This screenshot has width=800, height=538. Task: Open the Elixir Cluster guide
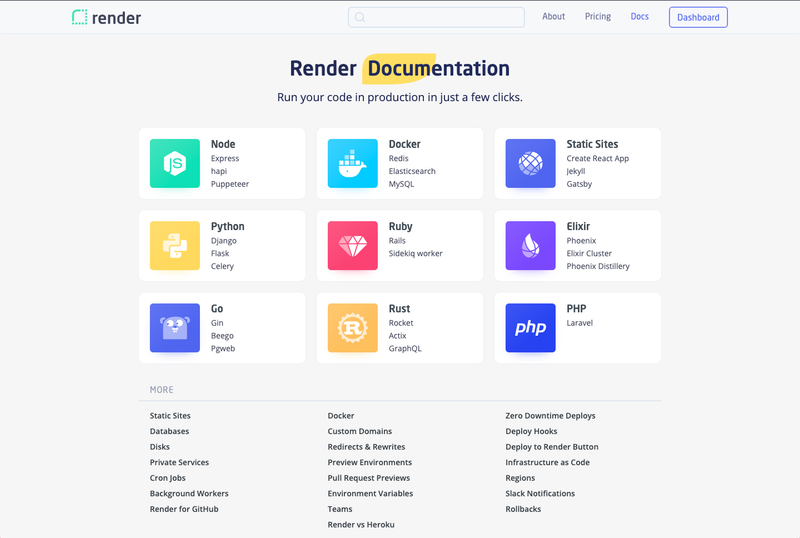coord(589,254)
